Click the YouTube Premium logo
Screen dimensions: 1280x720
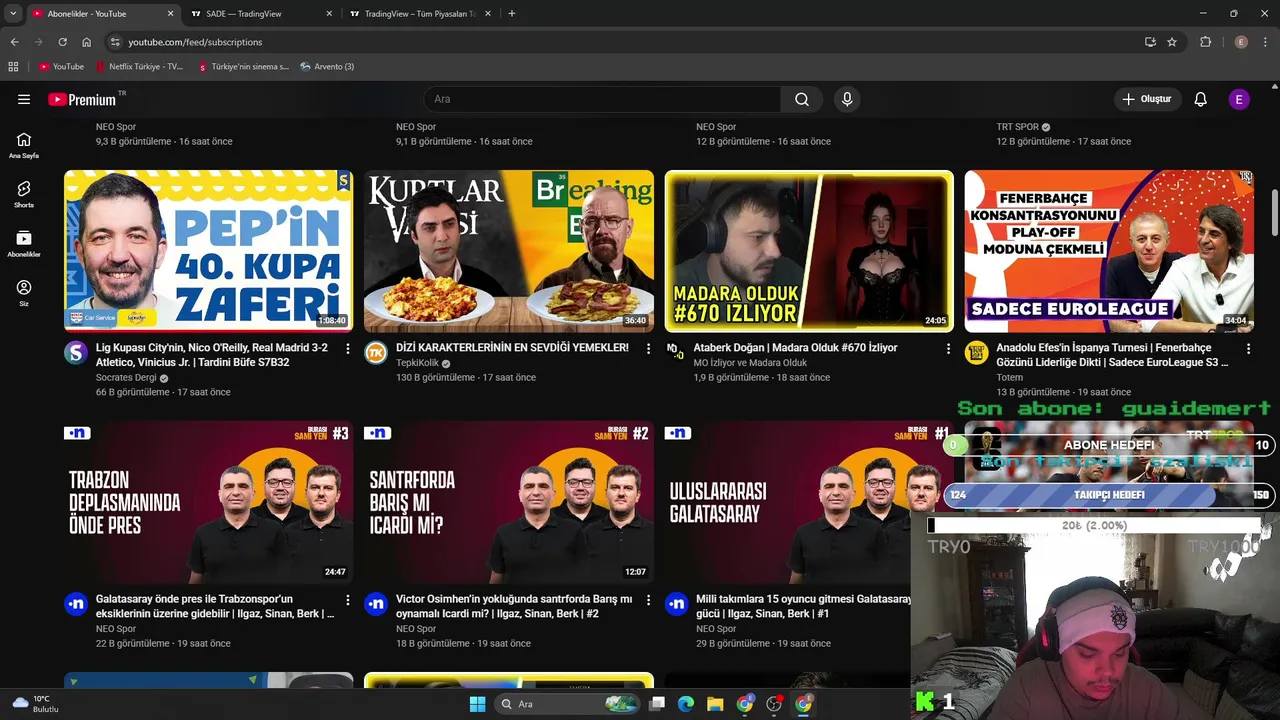[x=84, y=99]
